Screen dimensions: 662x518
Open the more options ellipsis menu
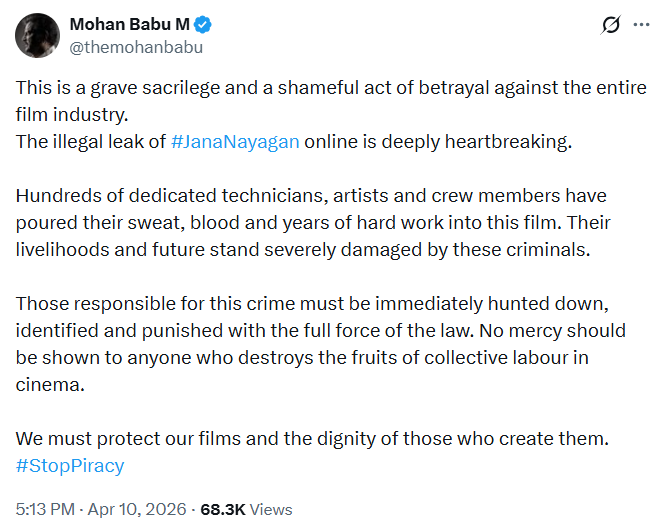pos(639,27)
